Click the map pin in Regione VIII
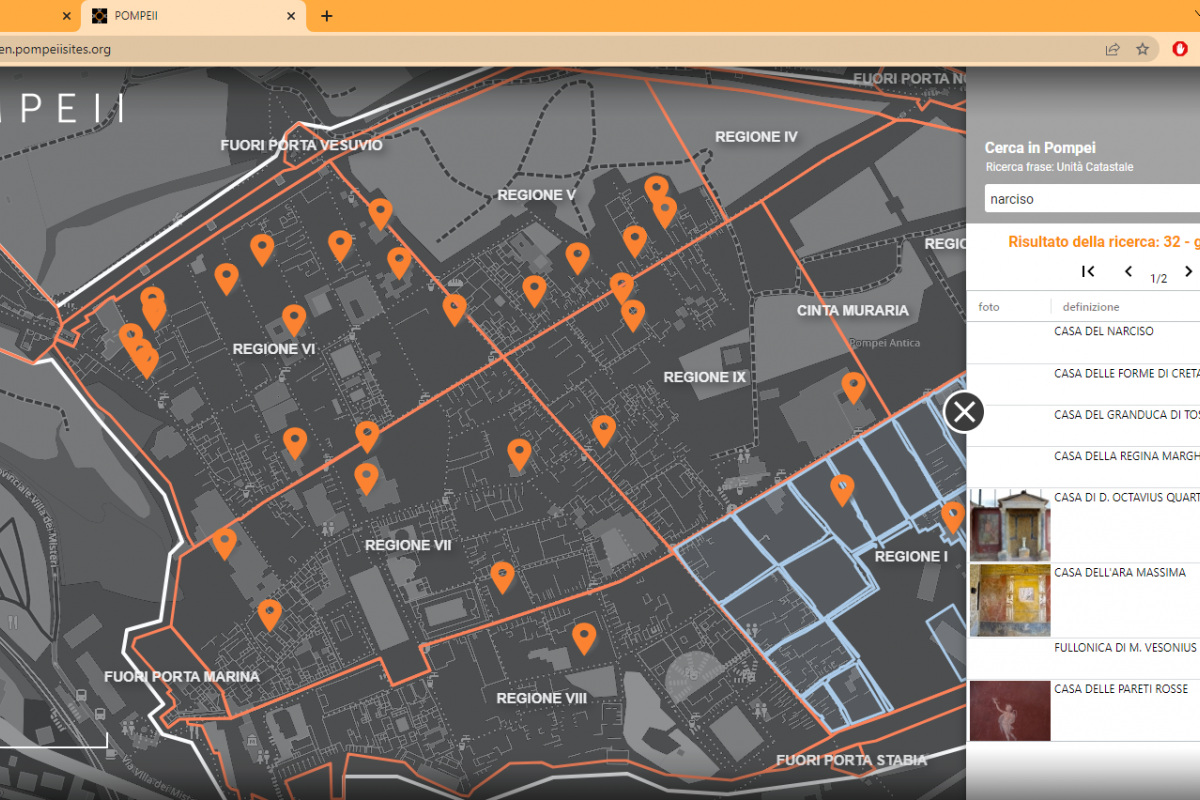The height and width of the screenshot is (800, 1200). pyautogui.click(x=584, y=638)
